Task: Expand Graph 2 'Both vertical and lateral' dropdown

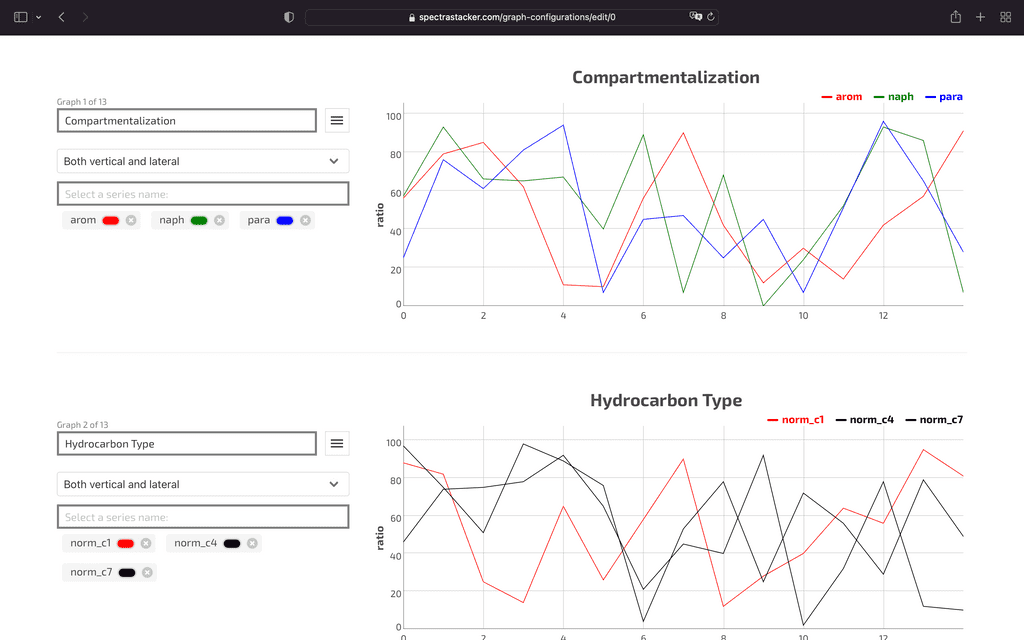Action: click(x=203, y=485)
